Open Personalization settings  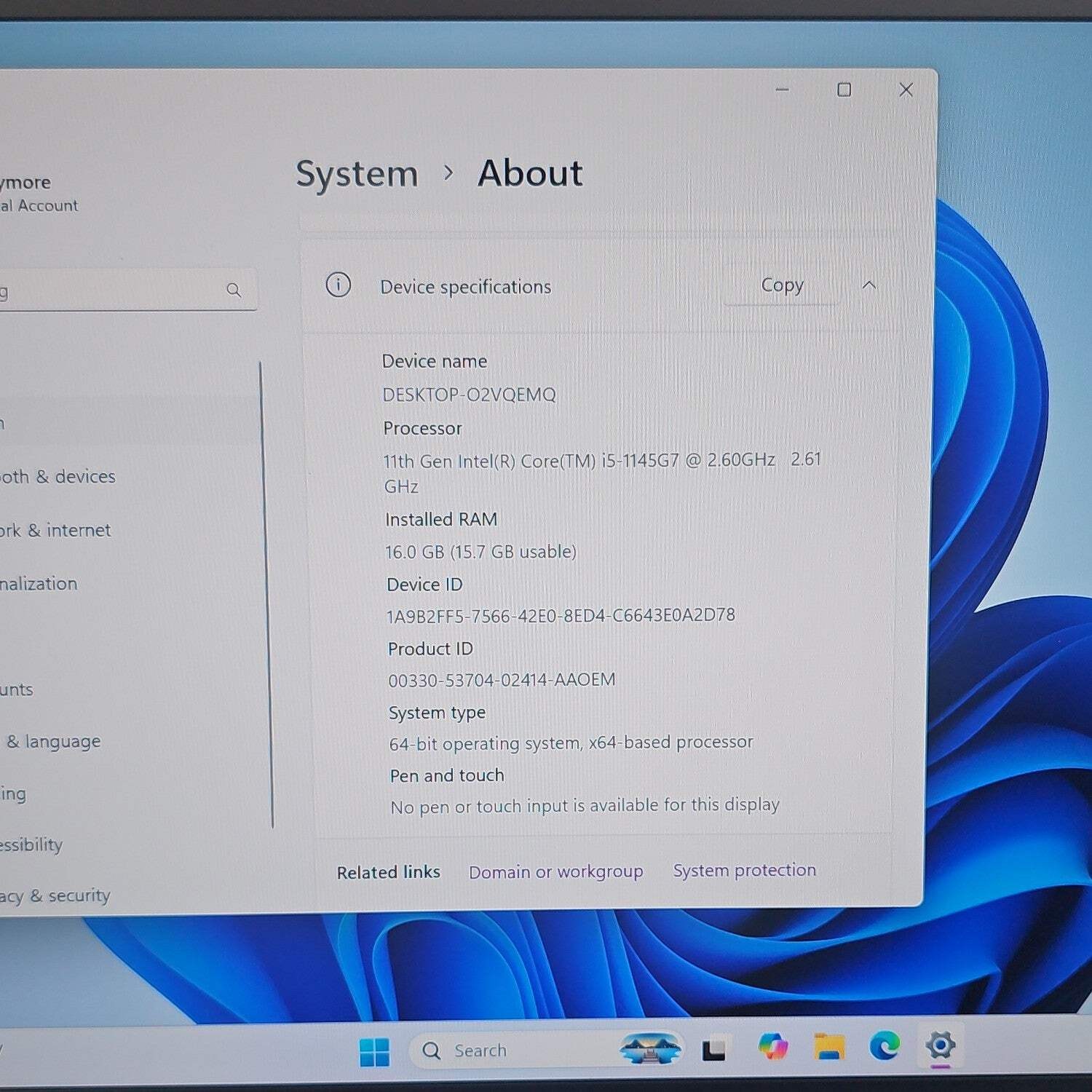pyautogui.click(x=39, y=584)
